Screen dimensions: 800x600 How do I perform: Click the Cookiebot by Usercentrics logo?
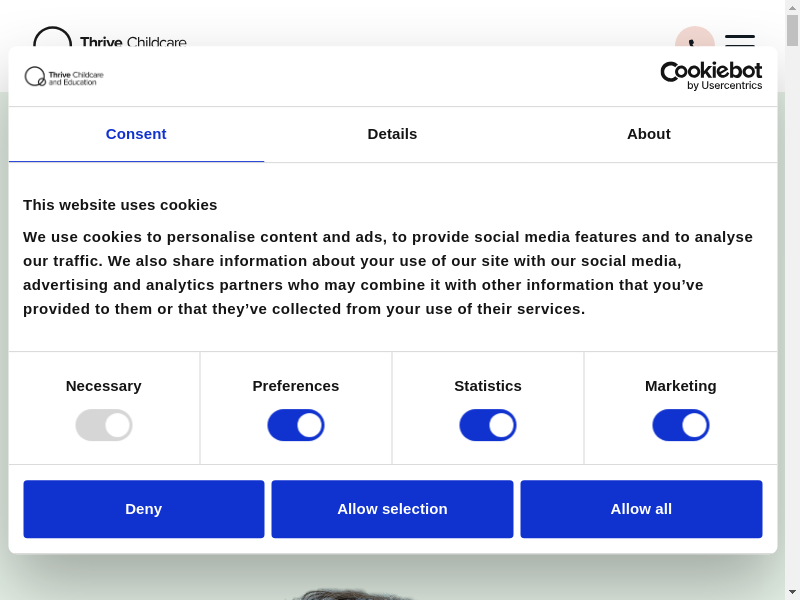click(x=711, y=76)
